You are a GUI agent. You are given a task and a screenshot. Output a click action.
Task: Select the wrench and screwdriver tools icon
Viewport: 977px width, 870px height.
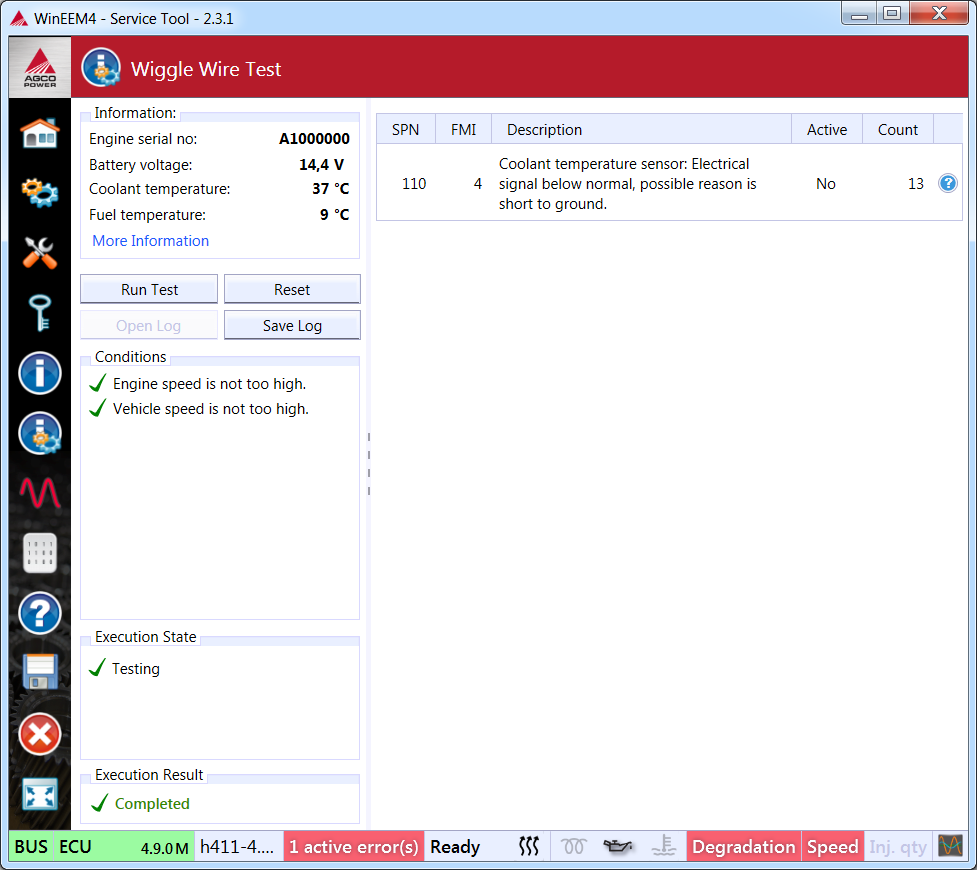point(40,253)
